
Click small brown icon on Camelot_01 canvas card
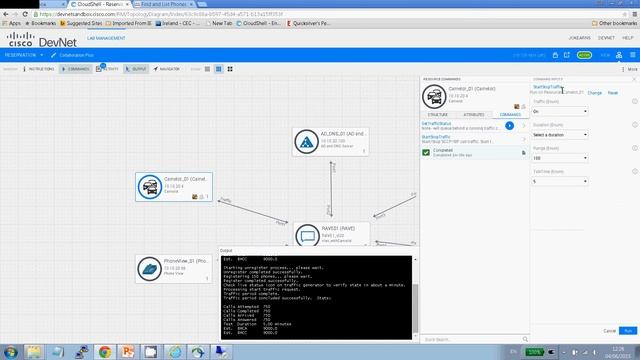point(195,197)
